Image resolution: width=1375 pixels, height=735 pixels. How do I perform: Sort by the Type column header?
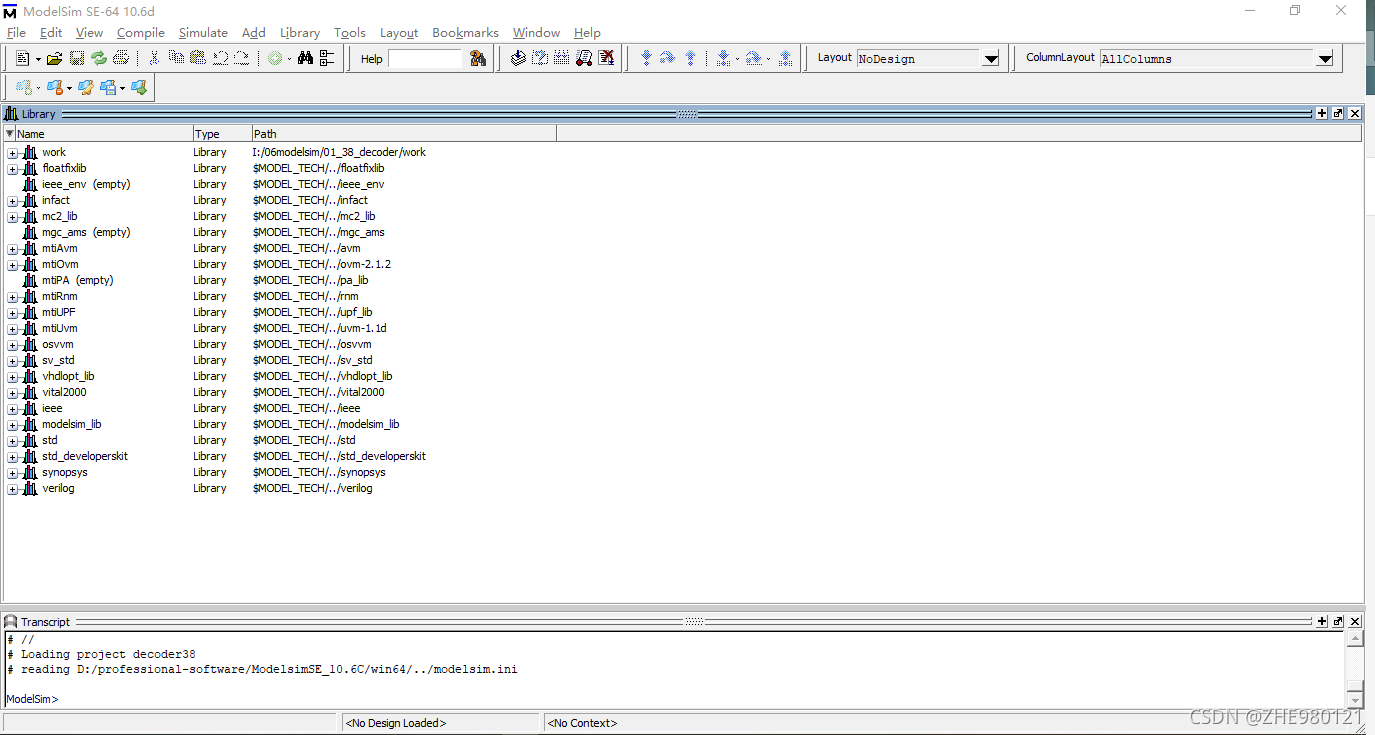click(x=222, y=134)
